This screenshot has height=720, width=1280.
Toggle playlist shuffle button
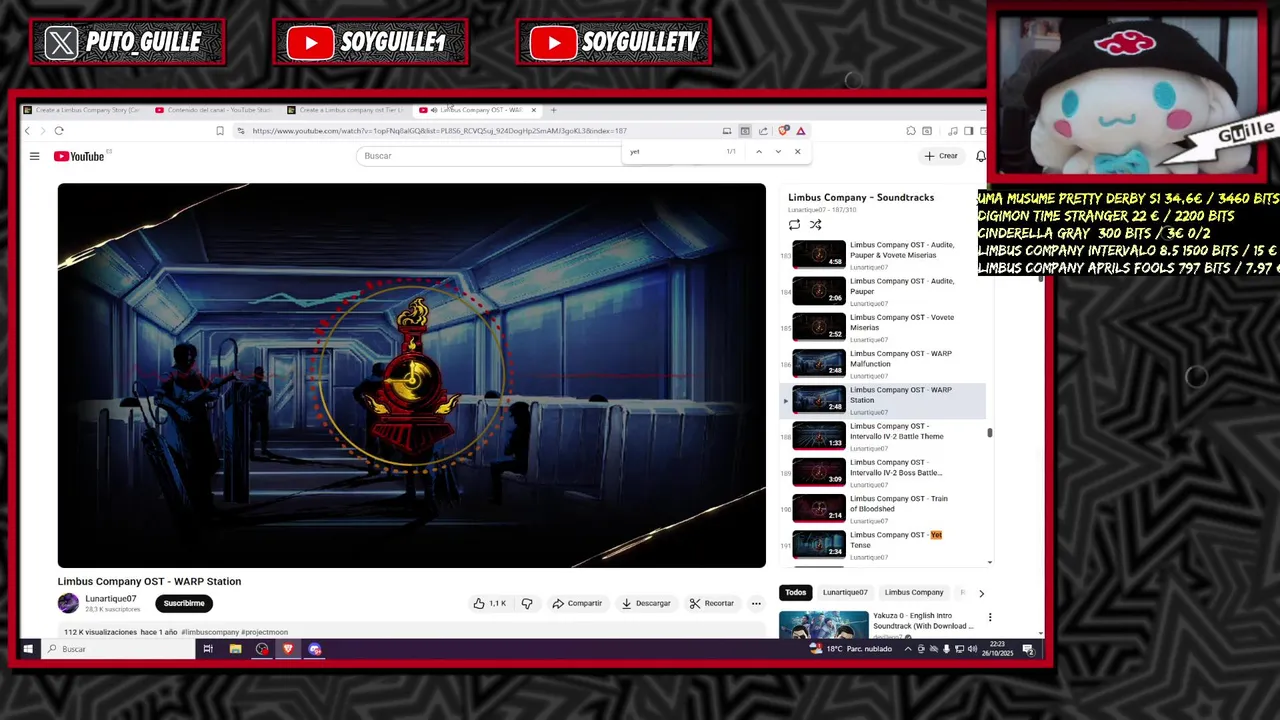[816, 225]
